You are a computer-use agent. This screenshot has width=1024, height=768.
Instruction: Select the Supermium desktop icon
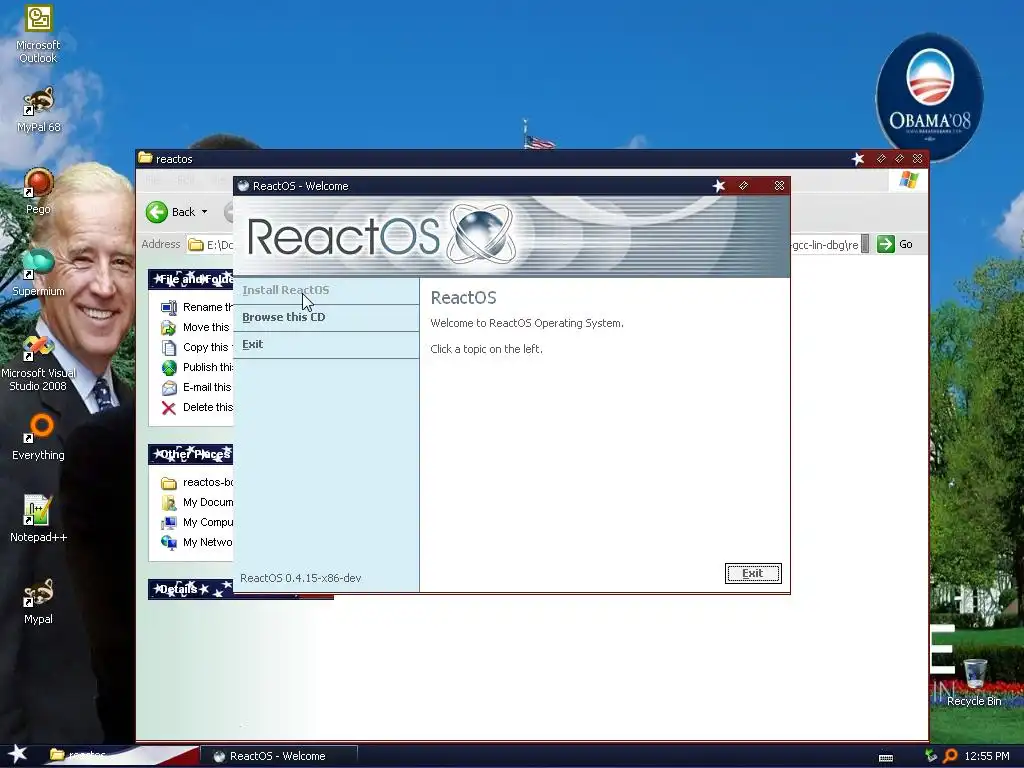pos(38,273)
